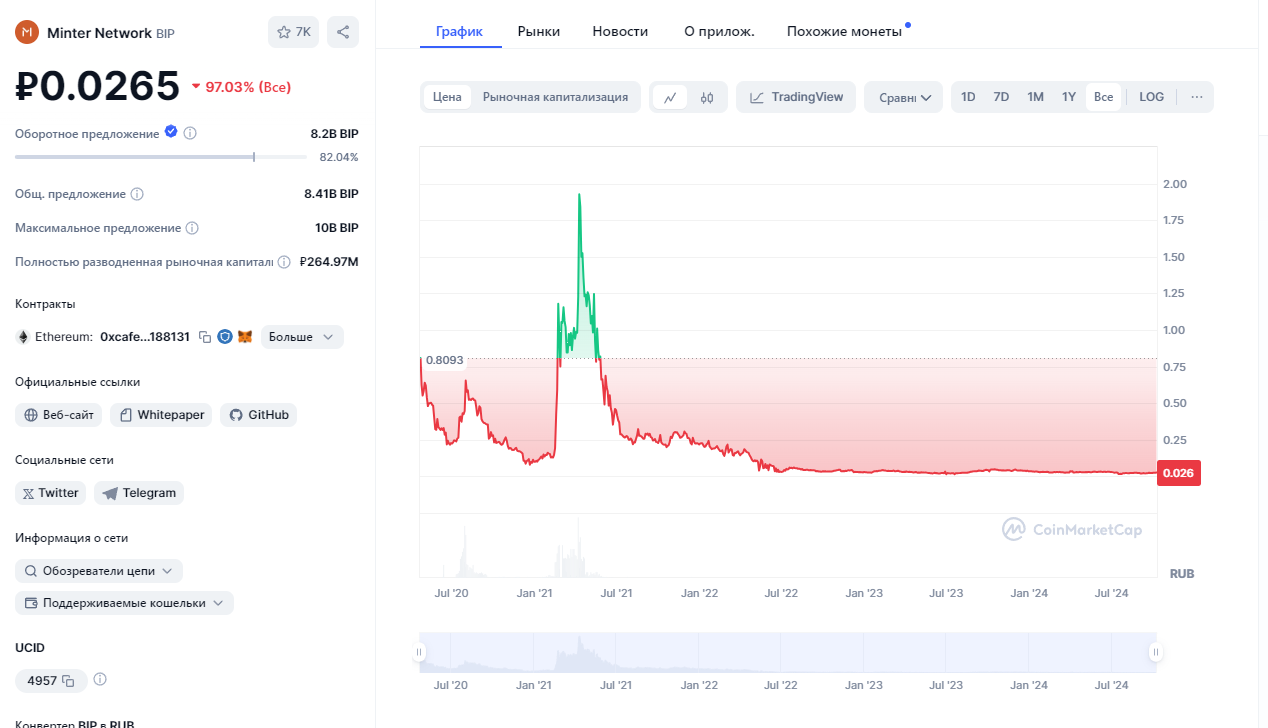Click the ₽264.97M diluted cap value
The height and width of the screenshot is (728, 1268).
pos(329,262)
